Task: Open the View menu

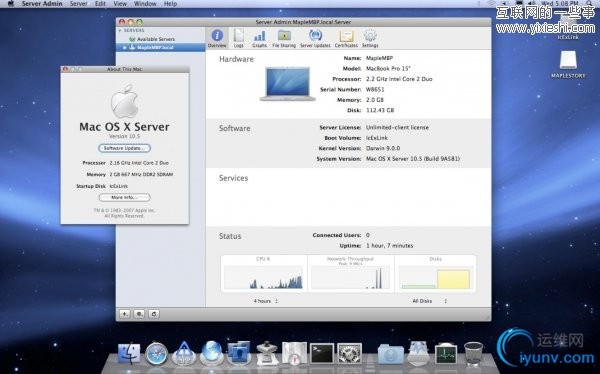Action: click(x=120, y=4)
